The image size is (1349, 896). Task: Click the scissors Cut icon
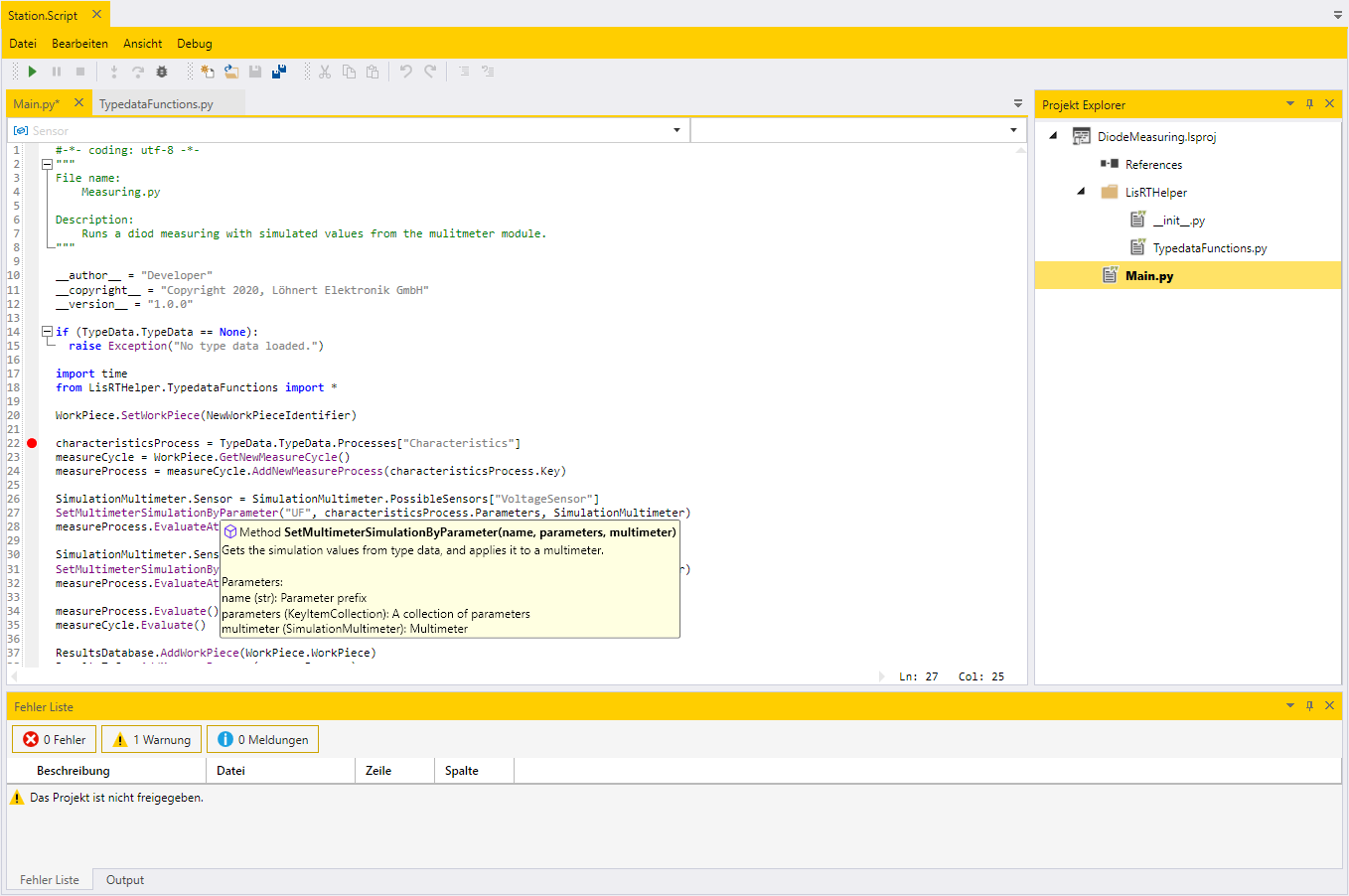pyautogui.click(x=325, y=72)
